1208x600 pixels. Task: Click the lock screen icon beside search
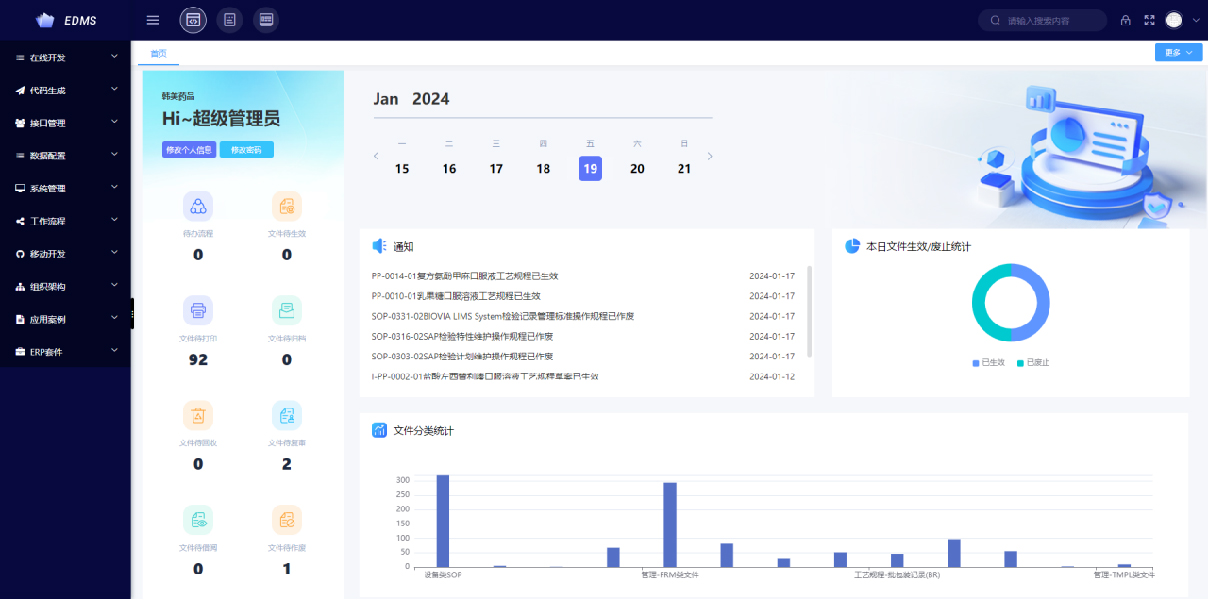click(1125, 20)
